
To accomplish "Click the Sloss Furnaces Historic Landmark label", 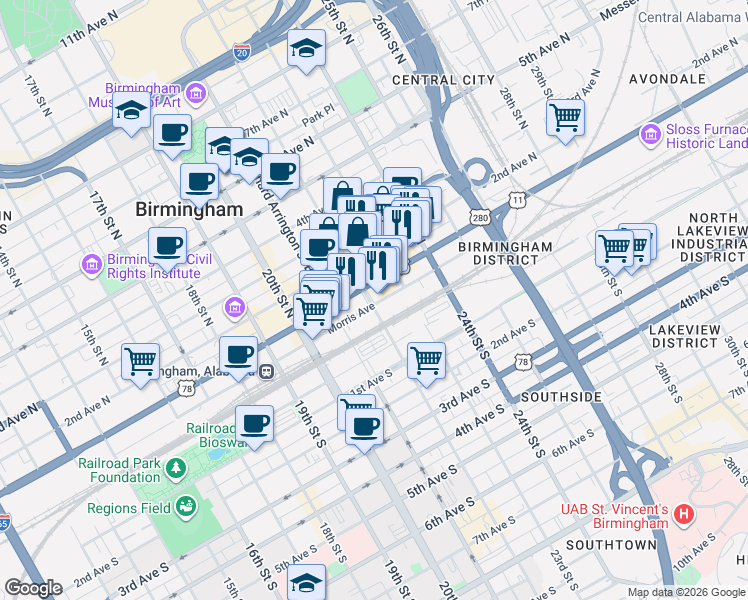I will [x=707, y=136].
